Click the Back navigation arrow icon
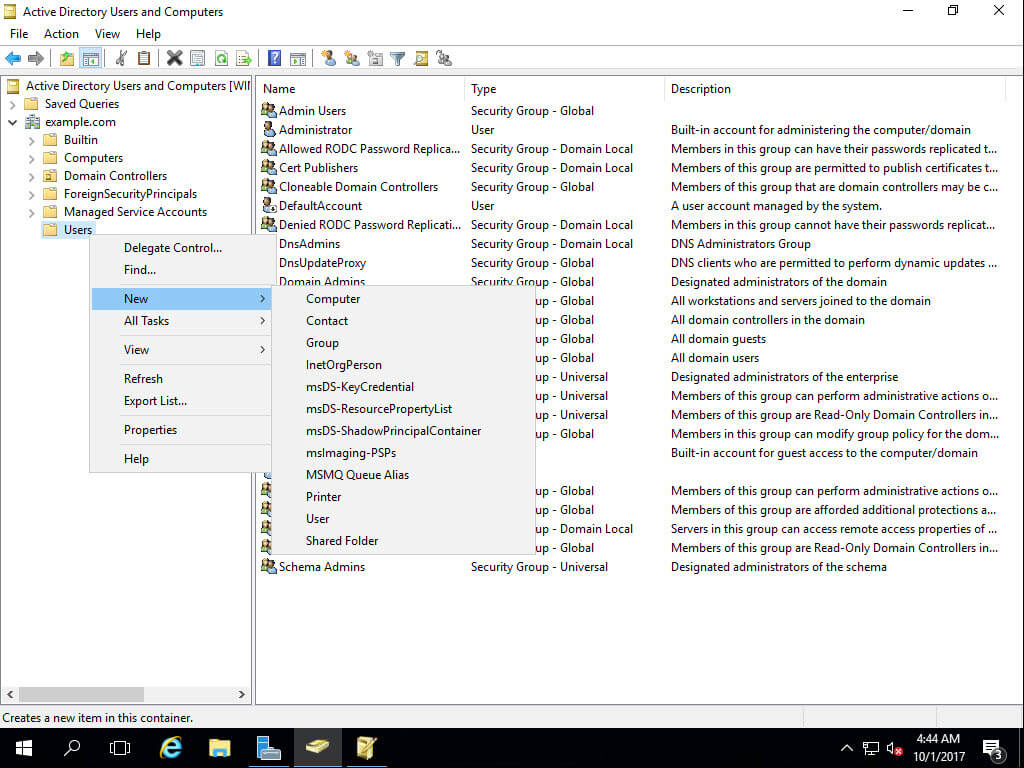This screenshot has width=1024, height=768. [x=13, y=58]
